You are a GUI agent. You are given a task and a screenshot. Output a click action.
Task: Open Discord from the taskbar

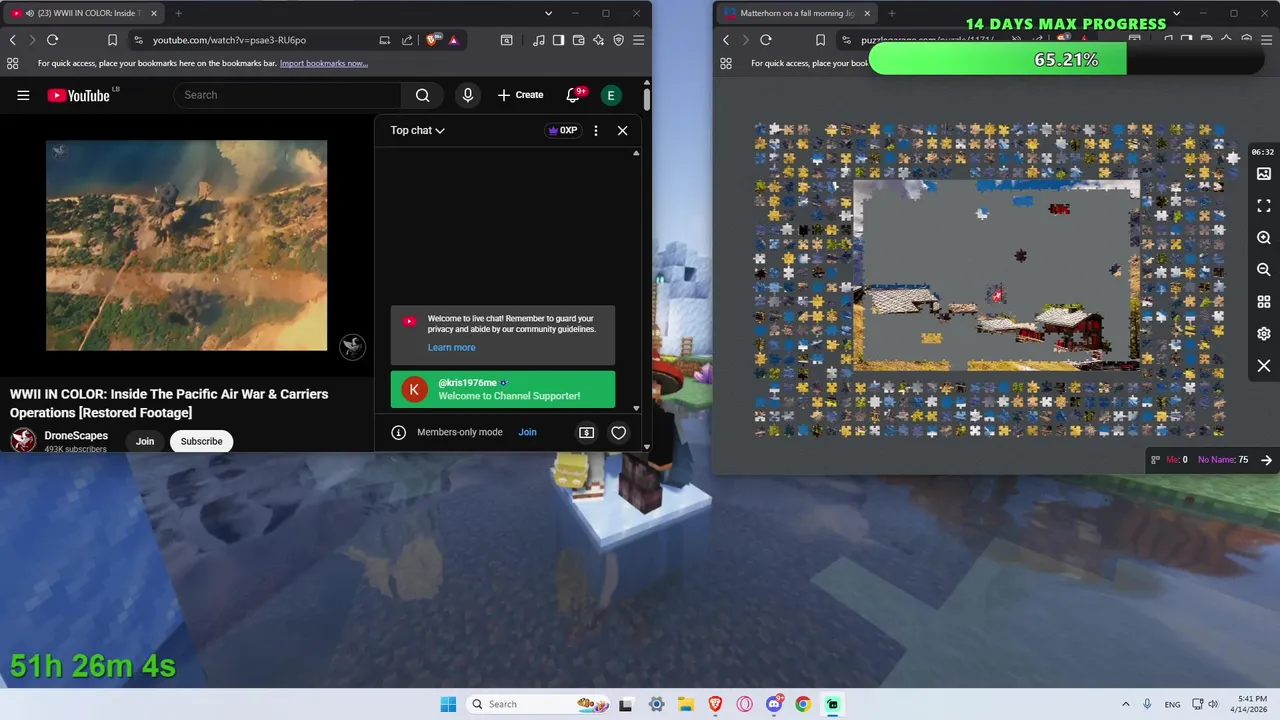pos(774,704)
